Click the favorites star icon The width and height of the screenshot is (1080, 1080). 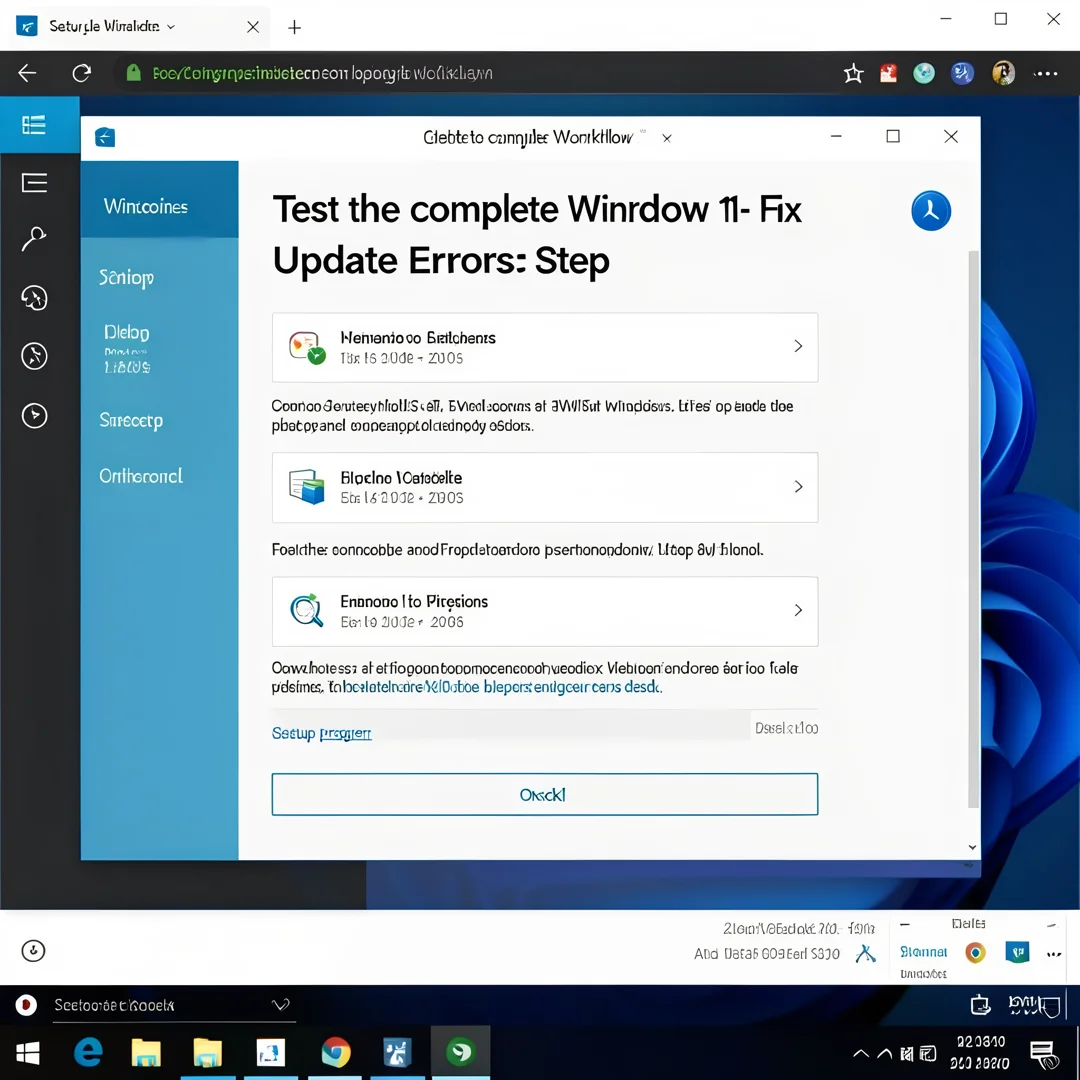(853, 73)
